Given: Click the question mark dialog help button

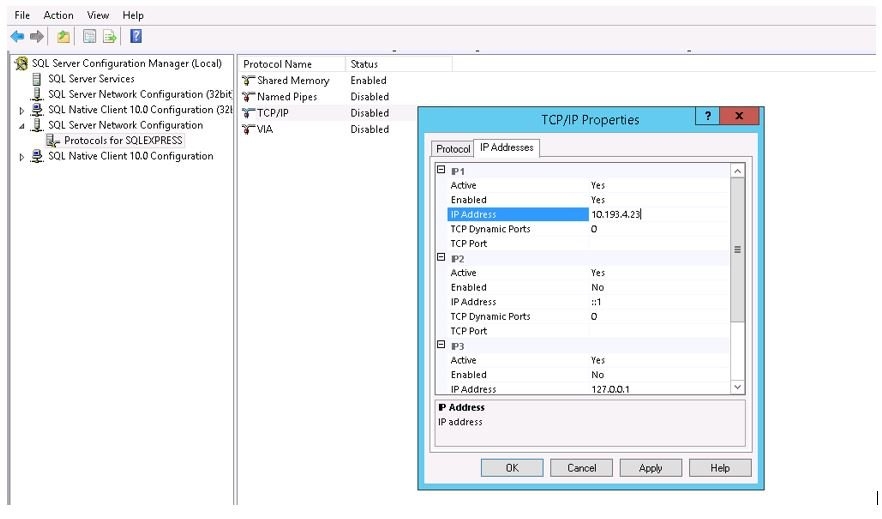Looking at the screenshot, I should (707, 117).
